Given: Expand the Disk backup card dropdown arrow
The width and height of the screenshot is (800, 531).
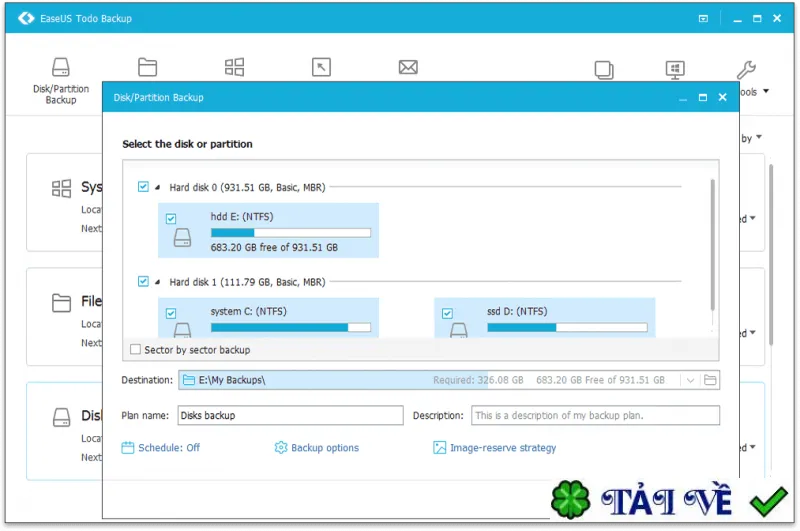Looking at the screenshot, I should (753, 447).
